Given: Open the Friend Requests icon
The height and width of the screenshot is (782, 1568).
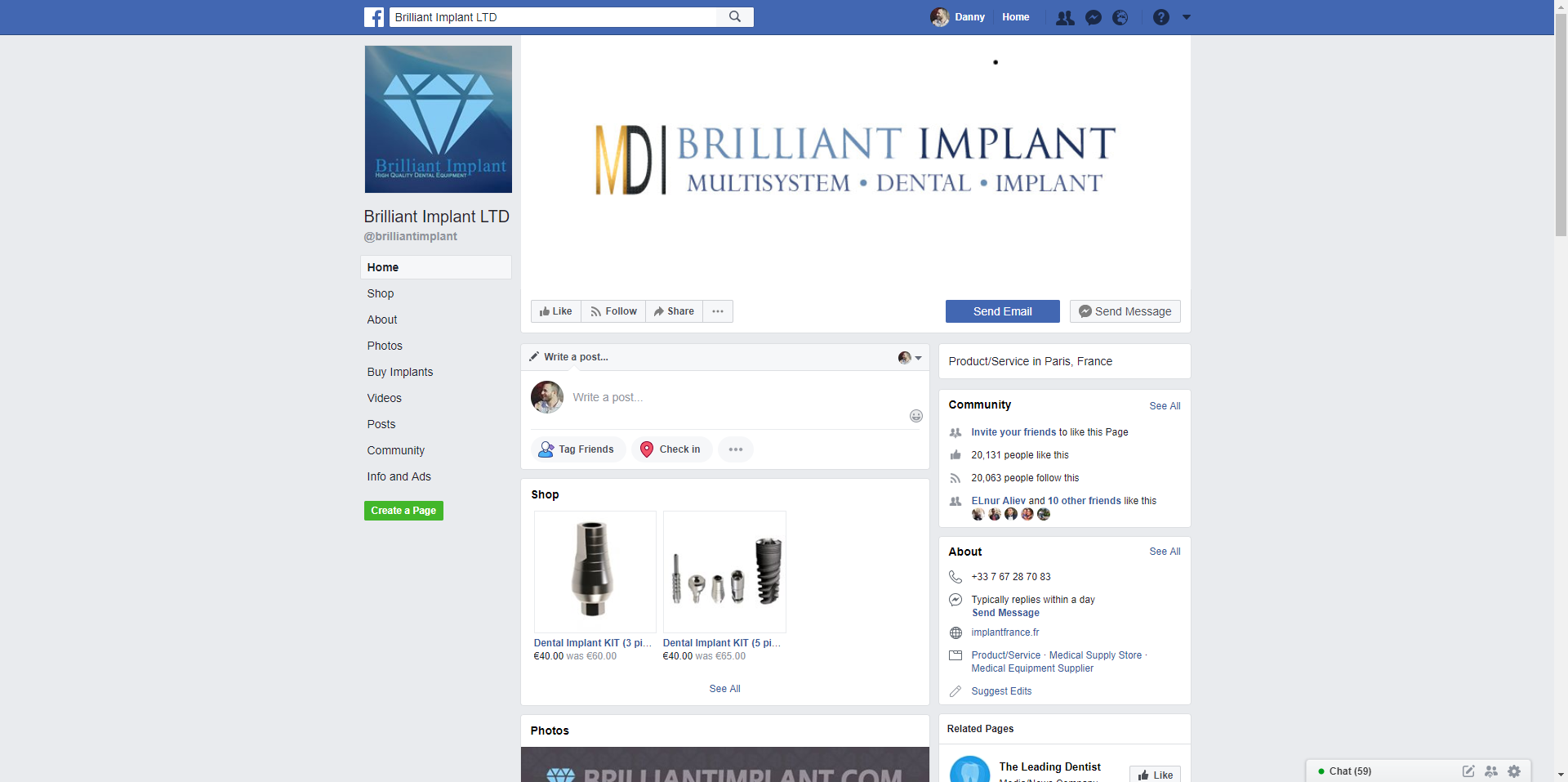Looking at the screenshot, I should coord(1065,17).
